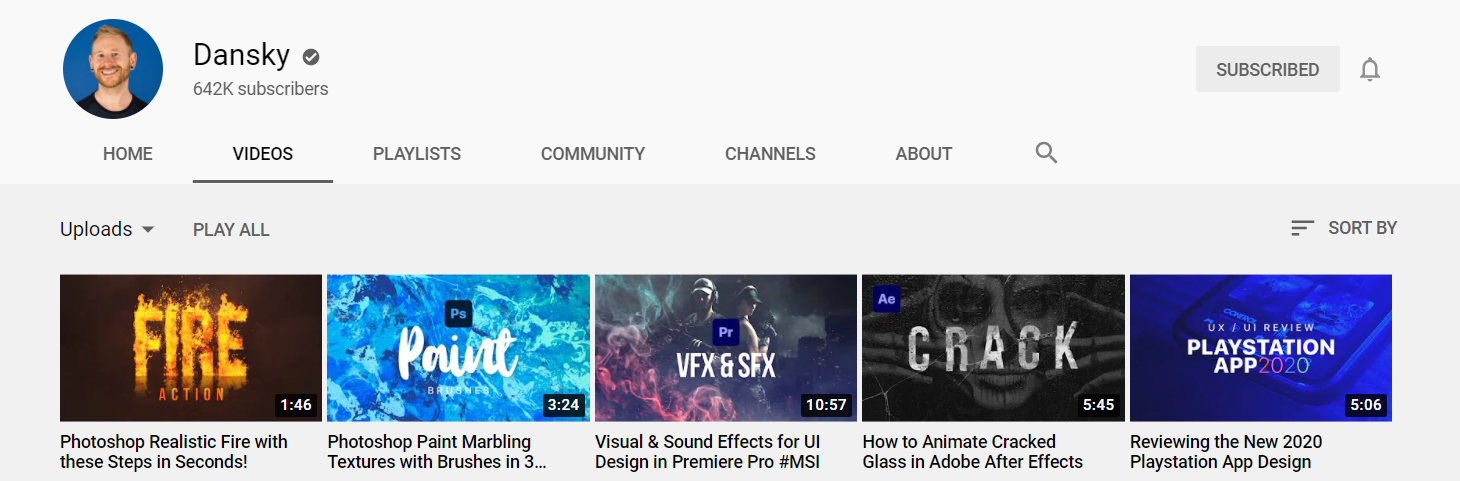Switch to the HOME tab
The image size is (1460, 481).
128,154
